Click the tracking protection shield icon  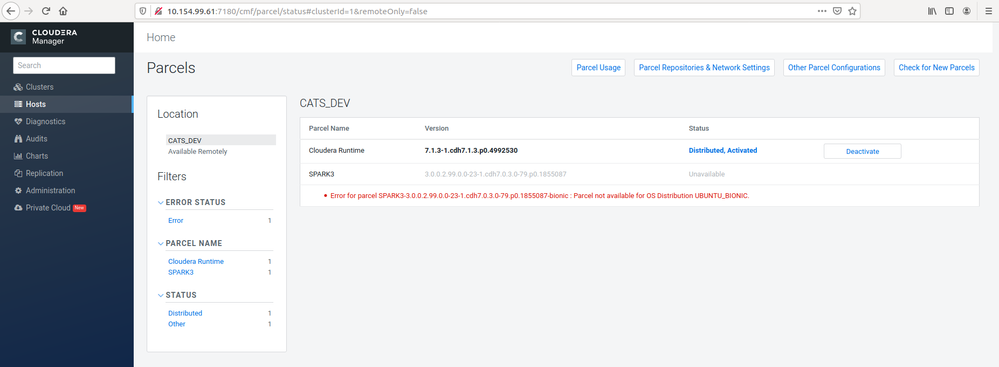click(x=143, y=11)
